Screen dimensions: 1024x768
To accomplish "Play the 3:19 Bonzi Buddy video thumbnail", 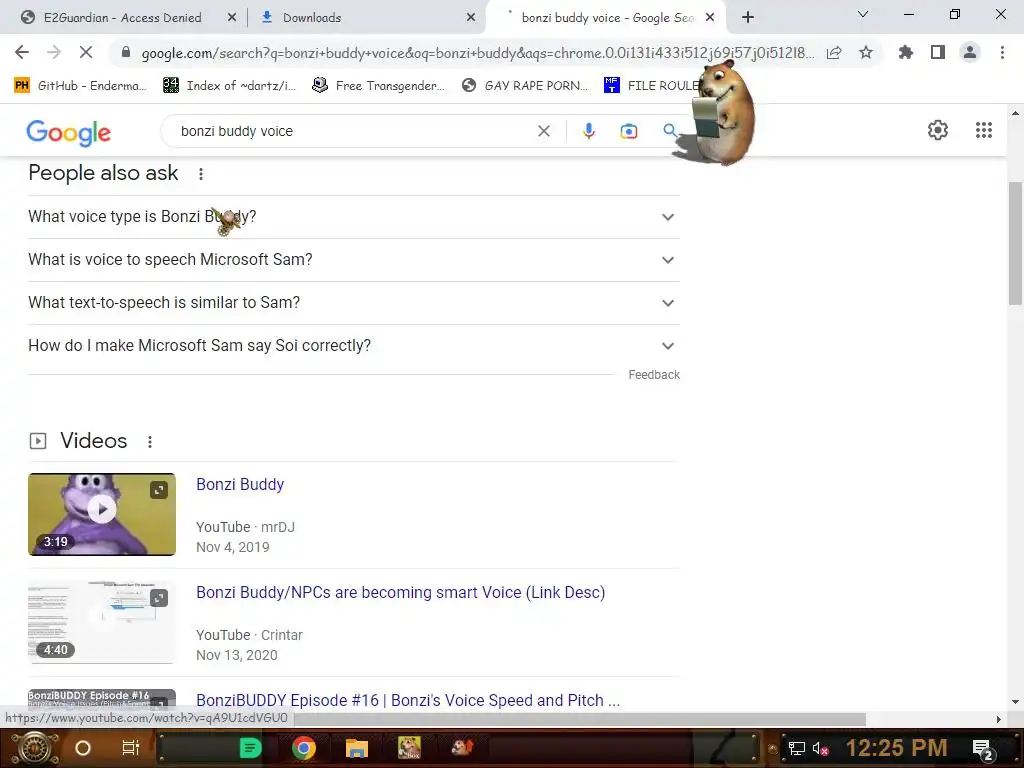I will point(102,515).
